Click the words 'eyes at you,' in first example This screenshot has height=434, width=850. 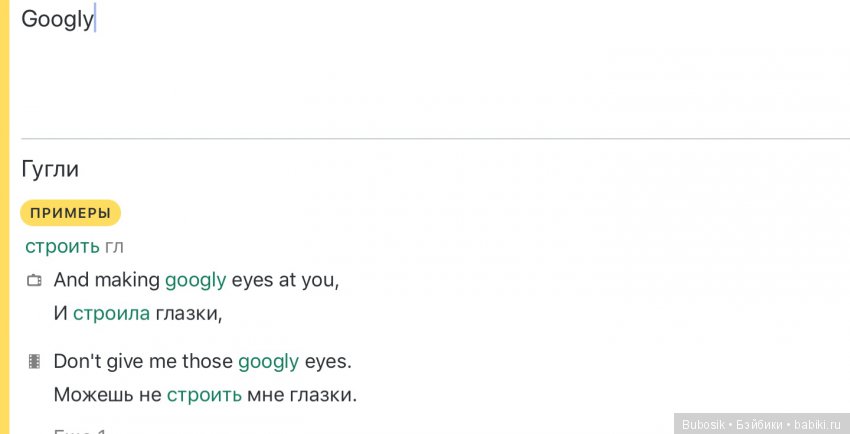pos(285,280)
